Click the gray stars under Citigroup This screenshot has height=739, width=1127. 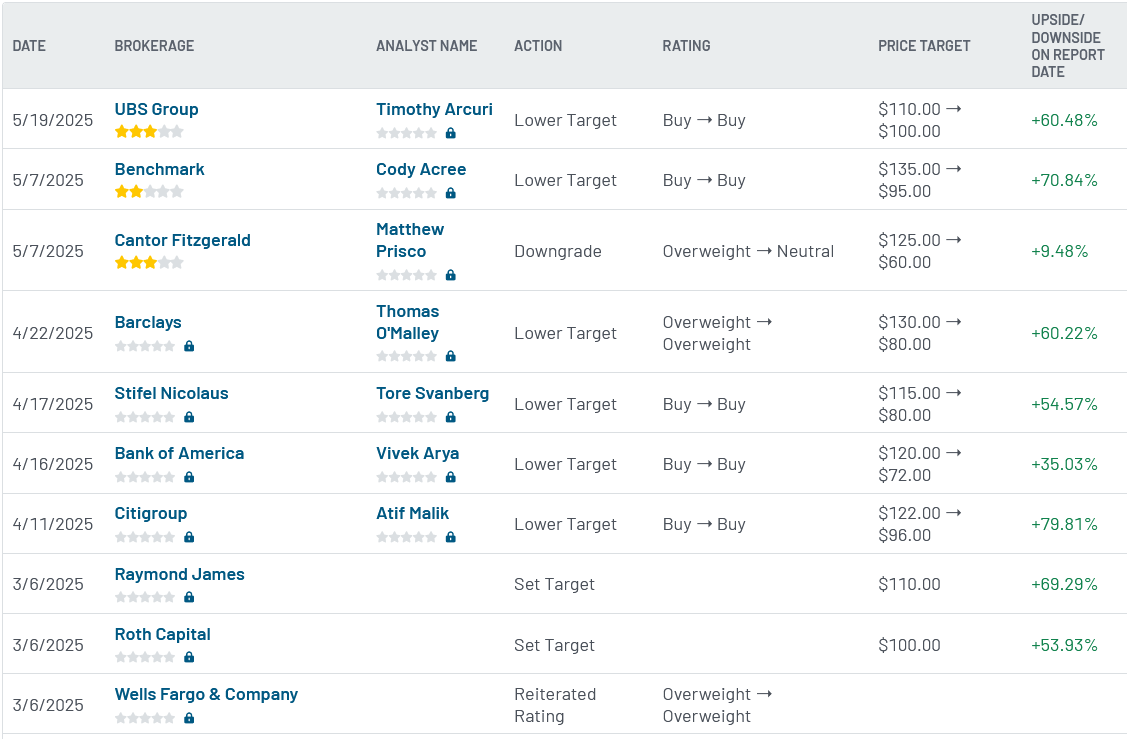tap(145, 537)
